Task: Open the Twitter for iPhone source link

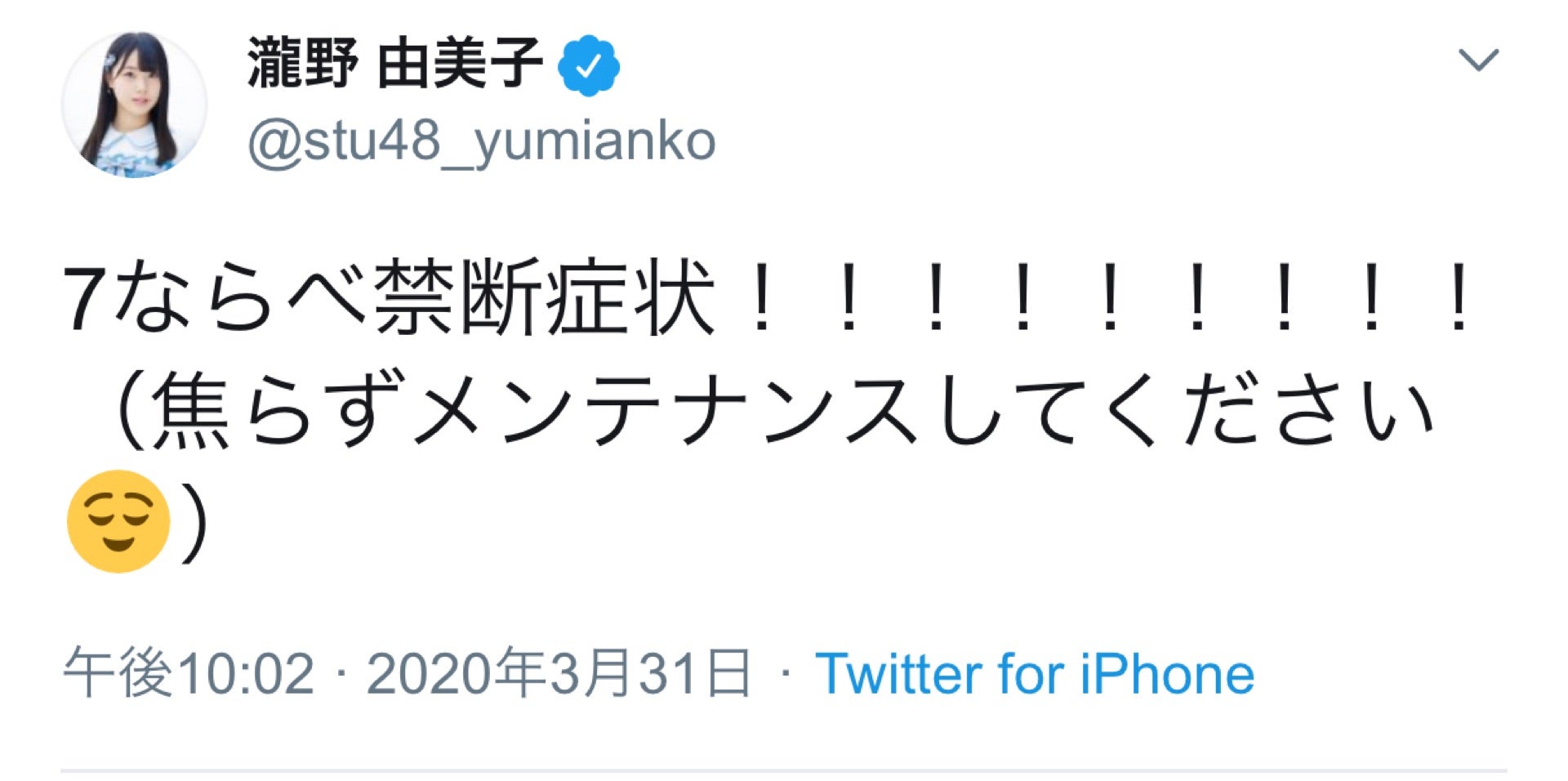Action: [1034, 674]
